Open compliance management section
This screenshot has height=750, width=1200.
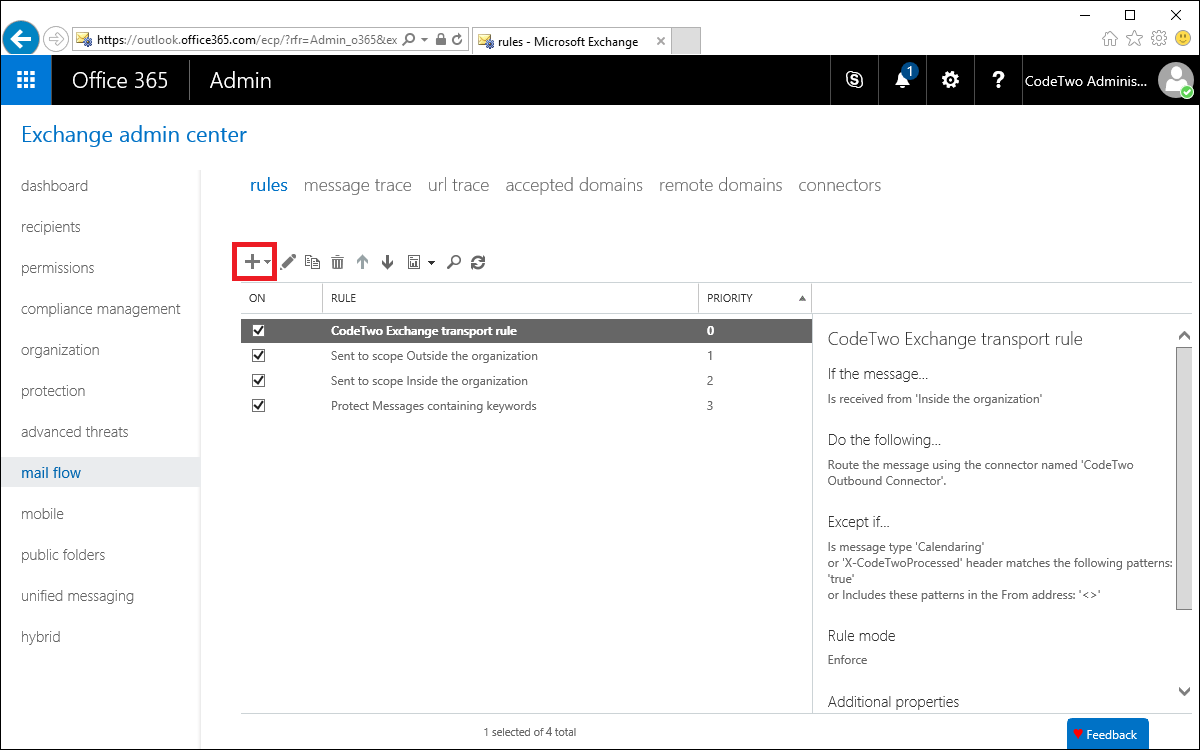(x=101, y=309)
